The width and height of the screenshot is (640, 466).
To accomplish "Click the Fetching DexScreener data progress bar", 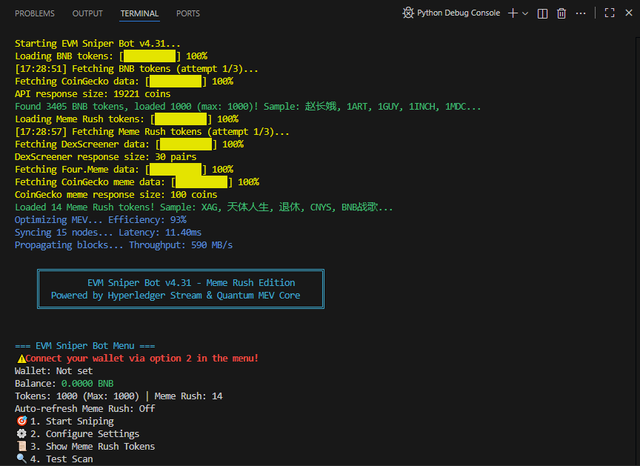I will point(186,144).
